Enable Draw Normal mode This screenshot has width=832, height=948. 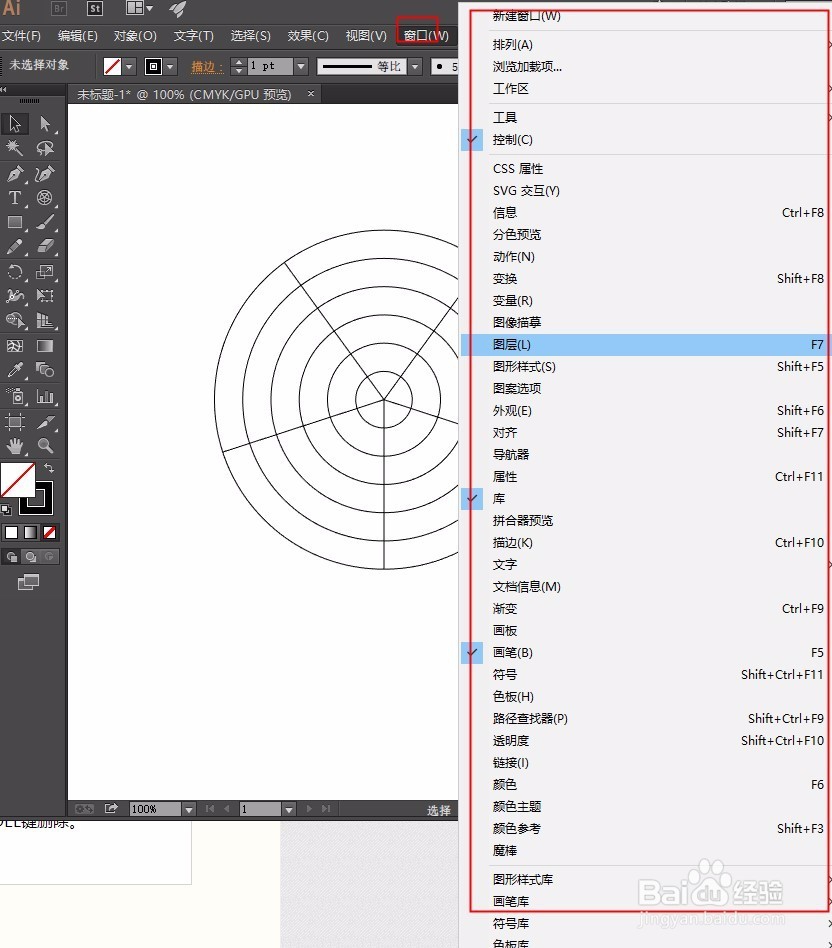coord(11,556)
